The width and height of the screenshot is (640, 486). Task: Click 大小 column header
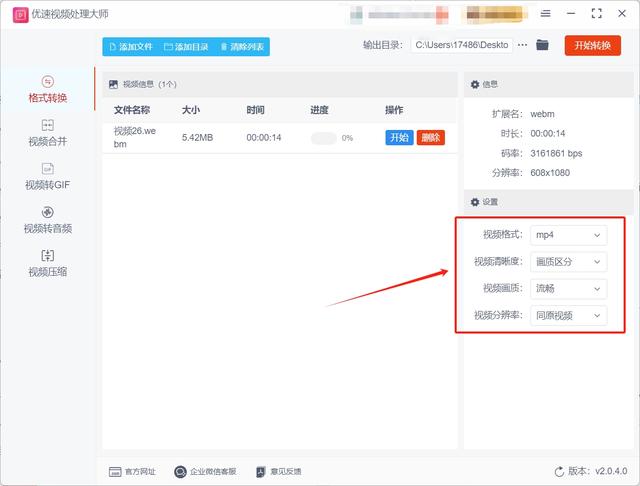(x=191, y=110)
